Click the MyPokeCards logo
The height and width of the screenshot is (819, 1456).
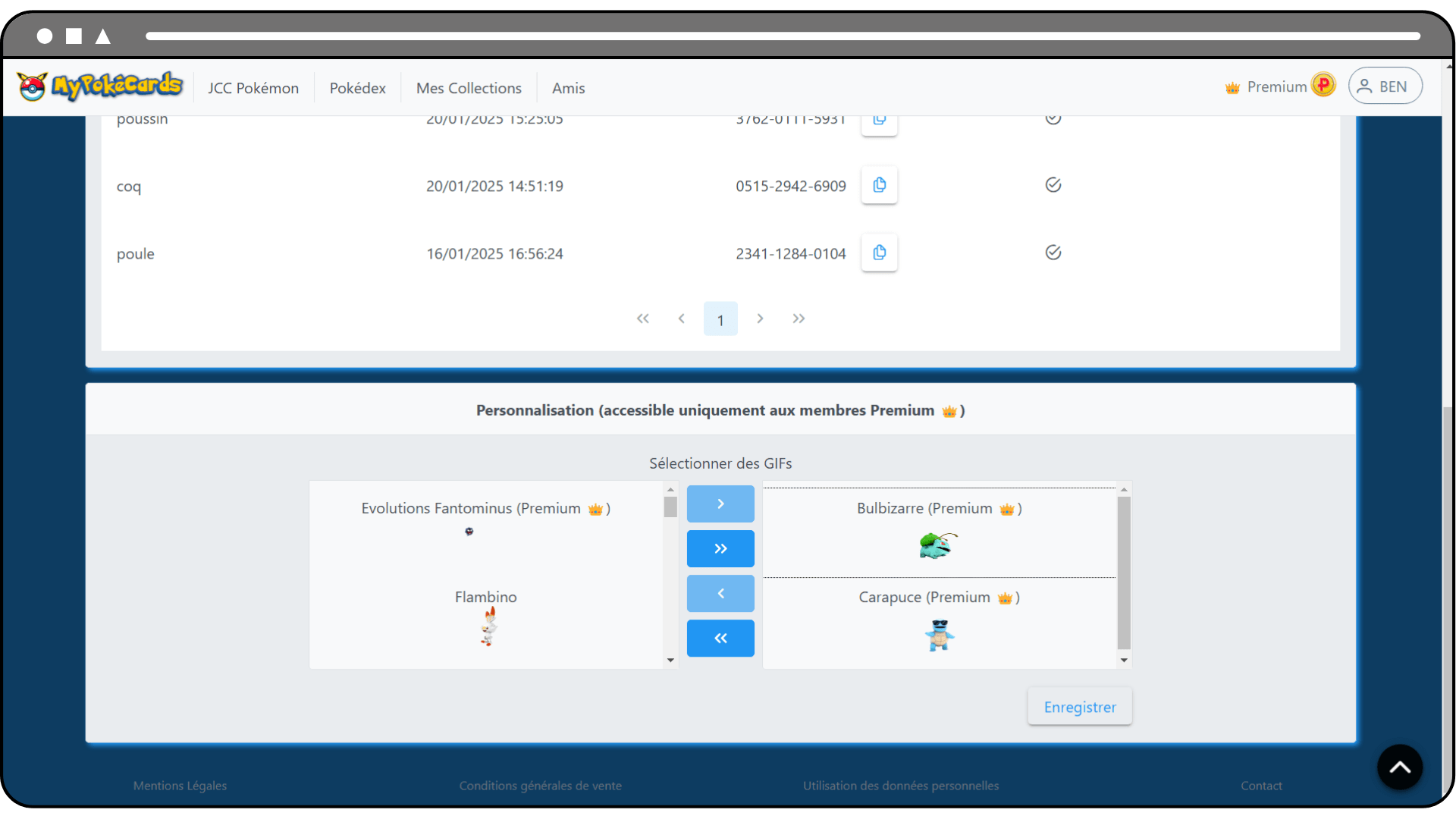[x=100, y=86]
